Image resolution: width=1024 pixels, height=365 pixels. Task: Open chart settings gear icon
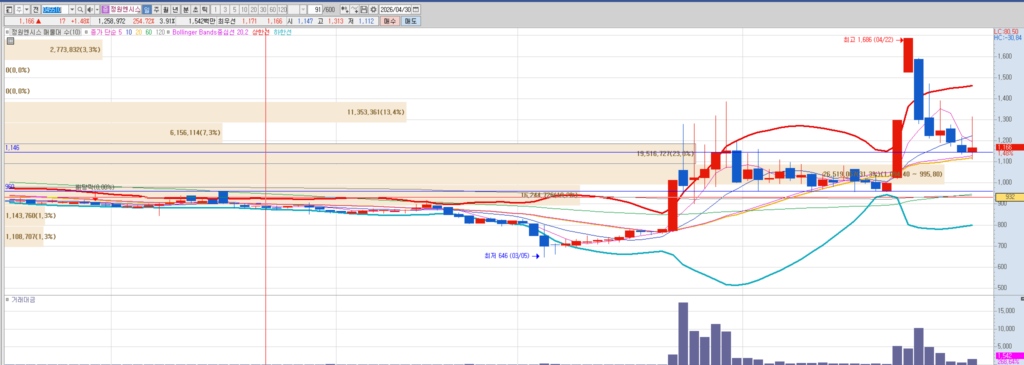[x=373, y=10]
